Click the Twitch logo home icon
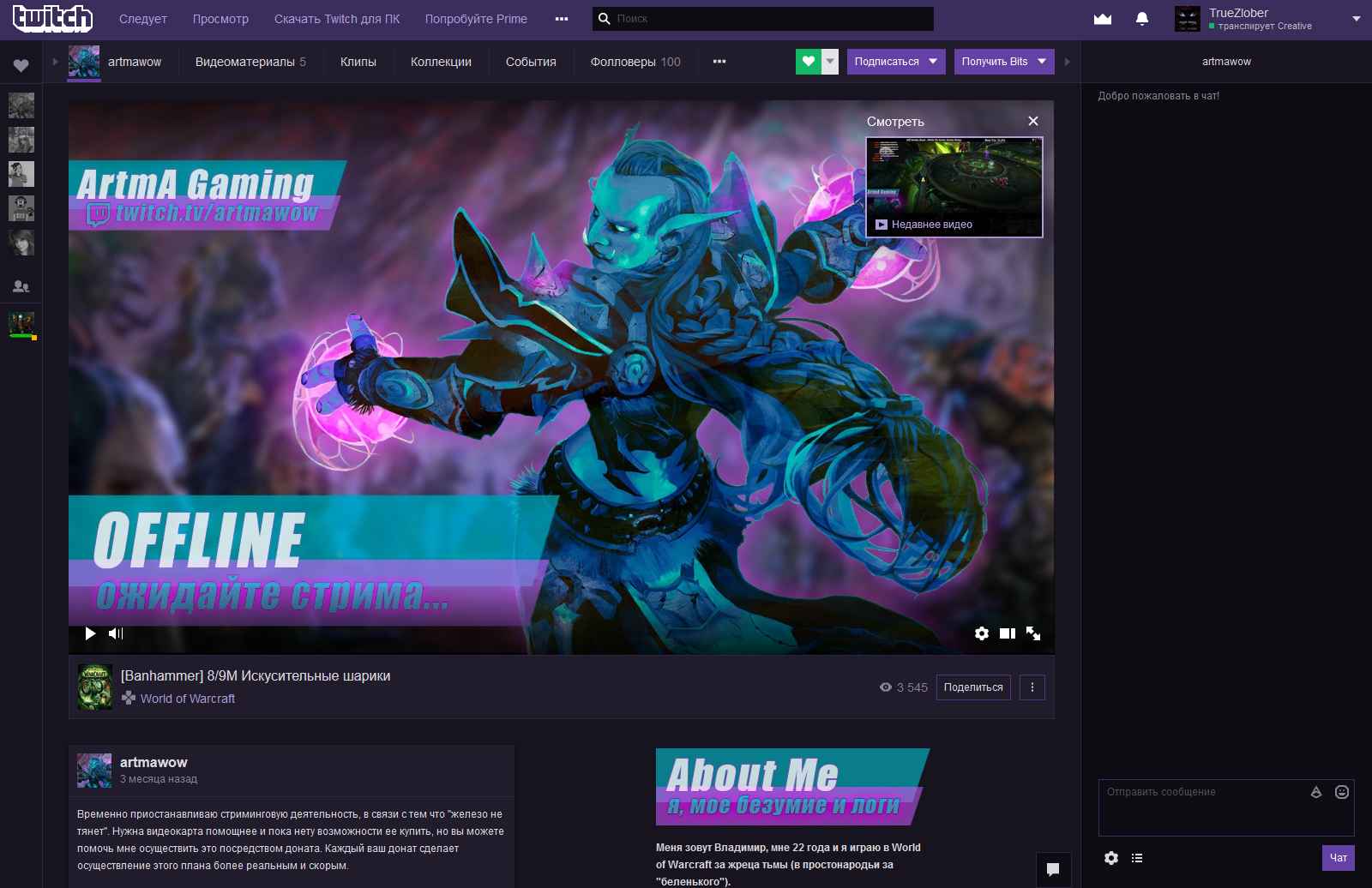 [x=52, y=19]
